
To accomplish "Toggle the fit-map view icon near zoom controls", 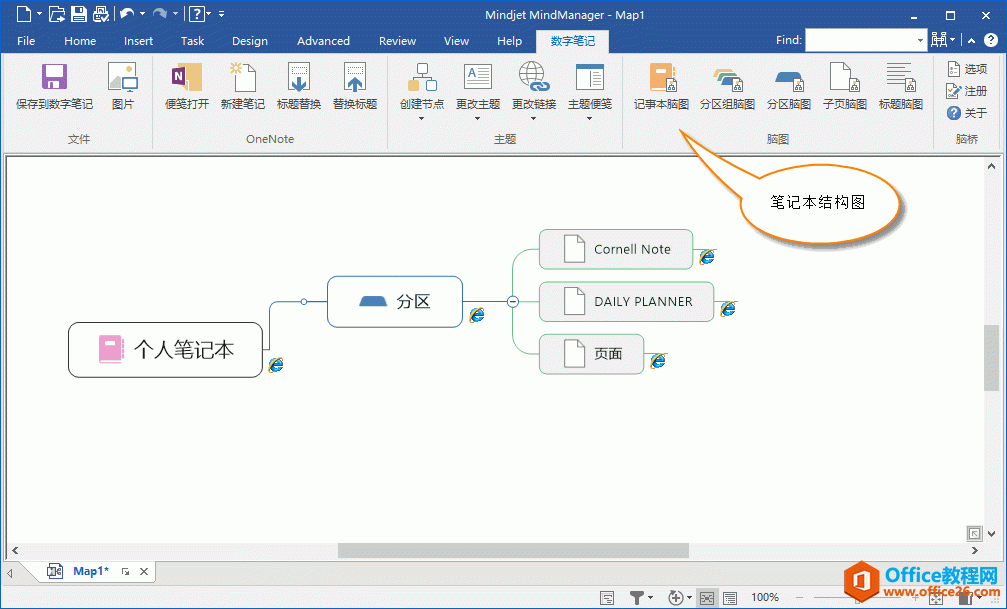I will coord(706,597).
